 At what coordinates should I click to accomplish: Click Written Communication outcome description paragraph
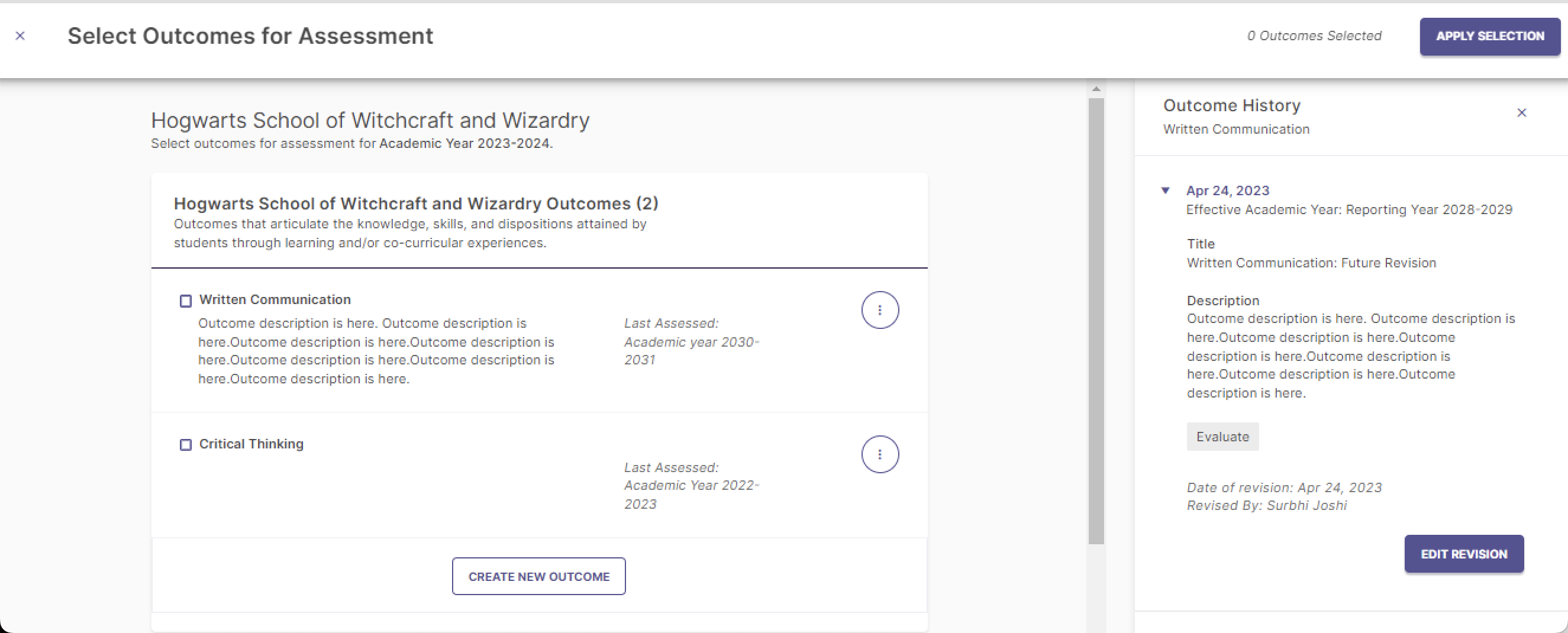(376, 351)
